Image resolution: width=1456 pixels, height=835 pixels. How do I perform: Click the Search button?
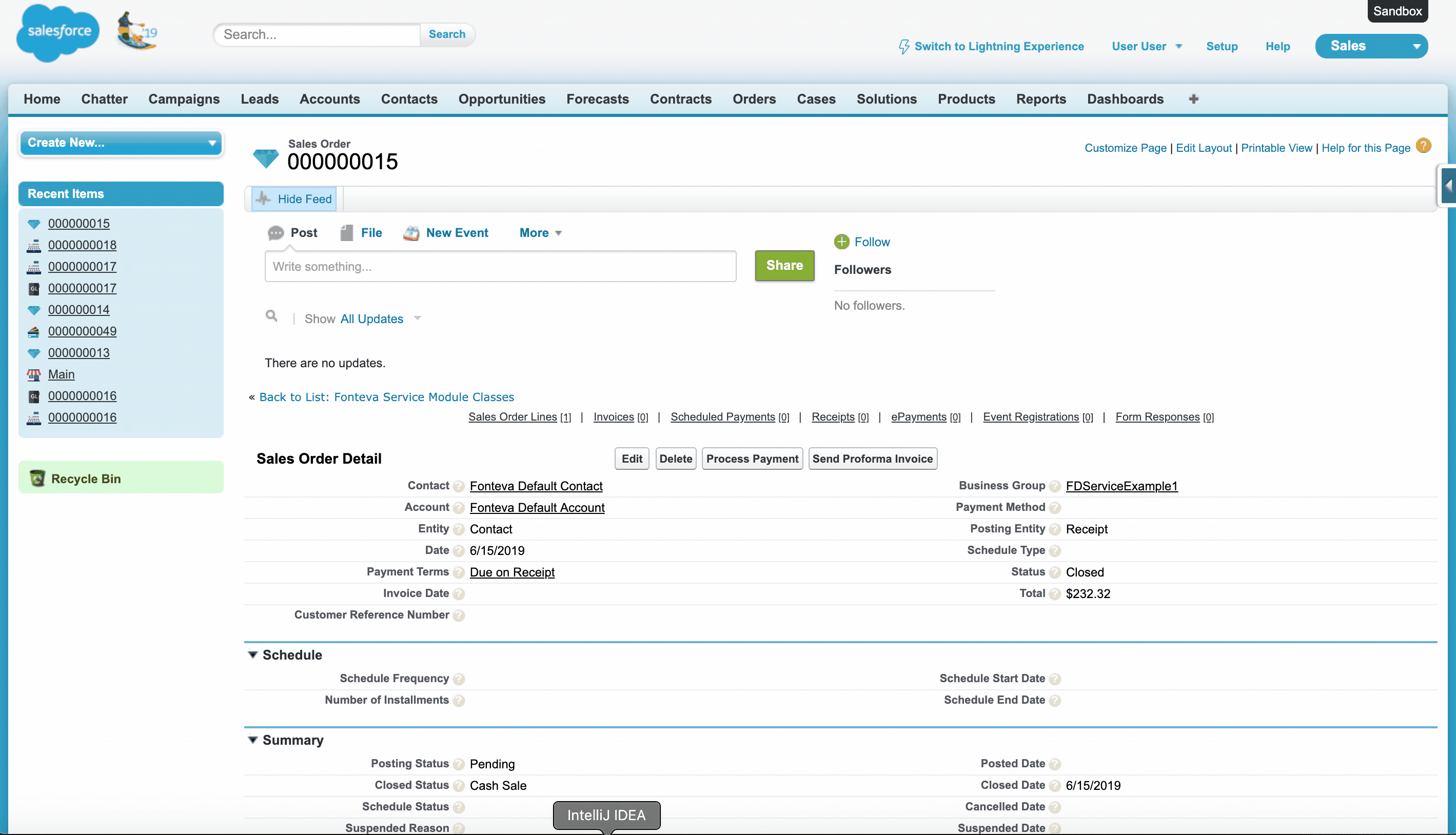(x=447, y=34)
